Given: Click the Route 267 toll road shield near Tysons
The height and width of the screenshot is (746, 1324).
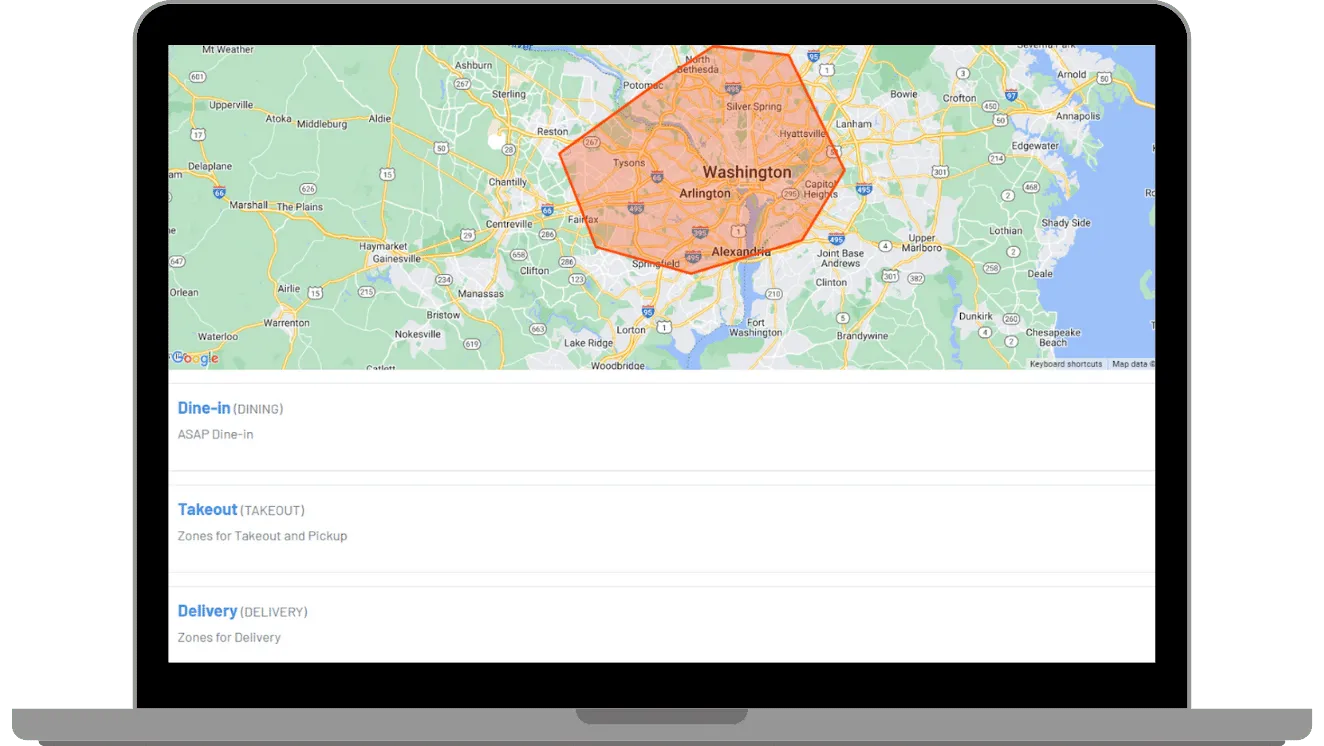Looking at the screenshot, I should click(592, 142).
